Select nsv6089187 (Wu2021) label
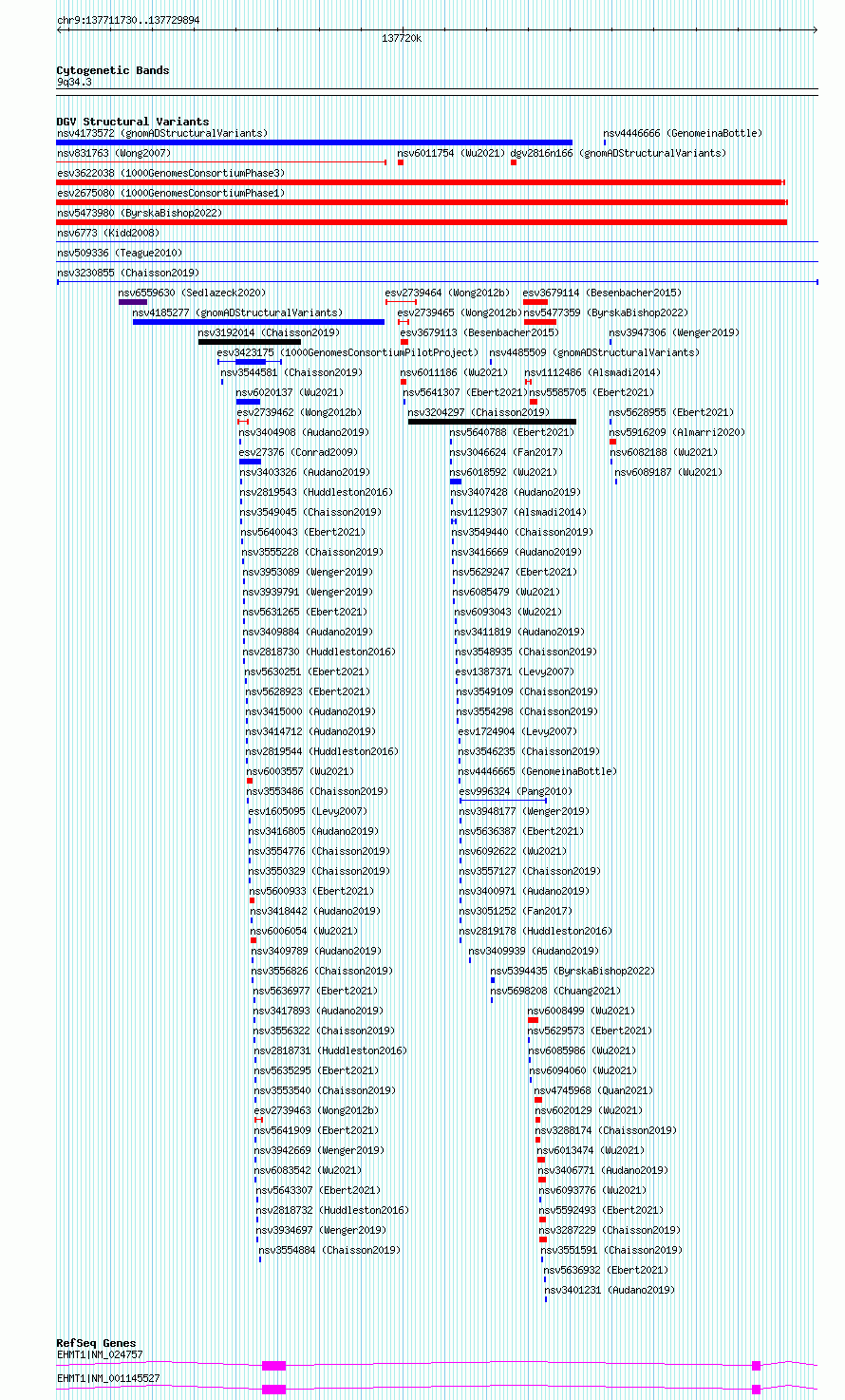Image resolution: width=845 pixels, height=1400 pixels. point(668,473)
